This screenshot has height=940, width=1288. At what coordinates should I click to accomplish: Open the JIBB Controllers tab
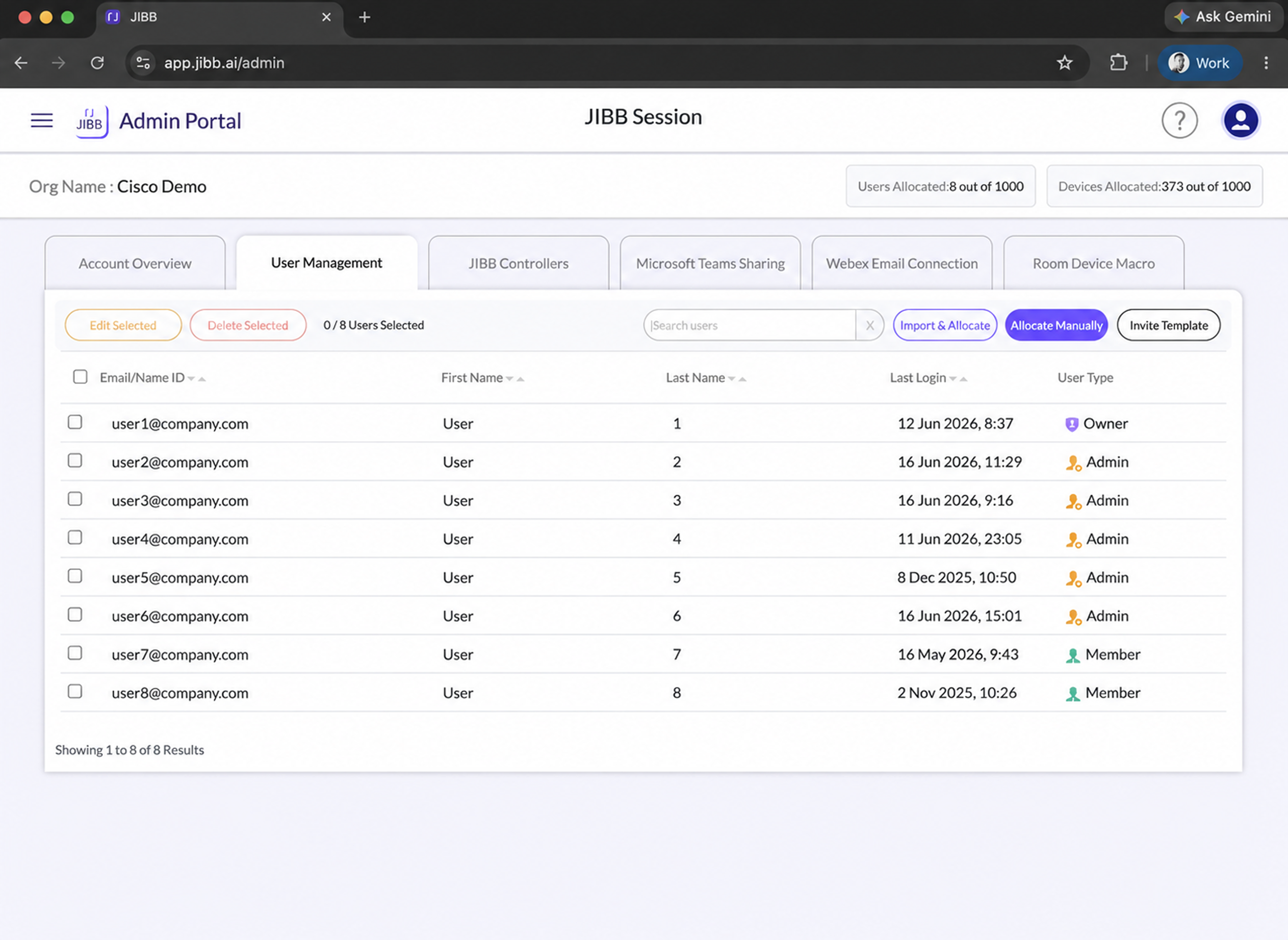click(x=518, y=264)
